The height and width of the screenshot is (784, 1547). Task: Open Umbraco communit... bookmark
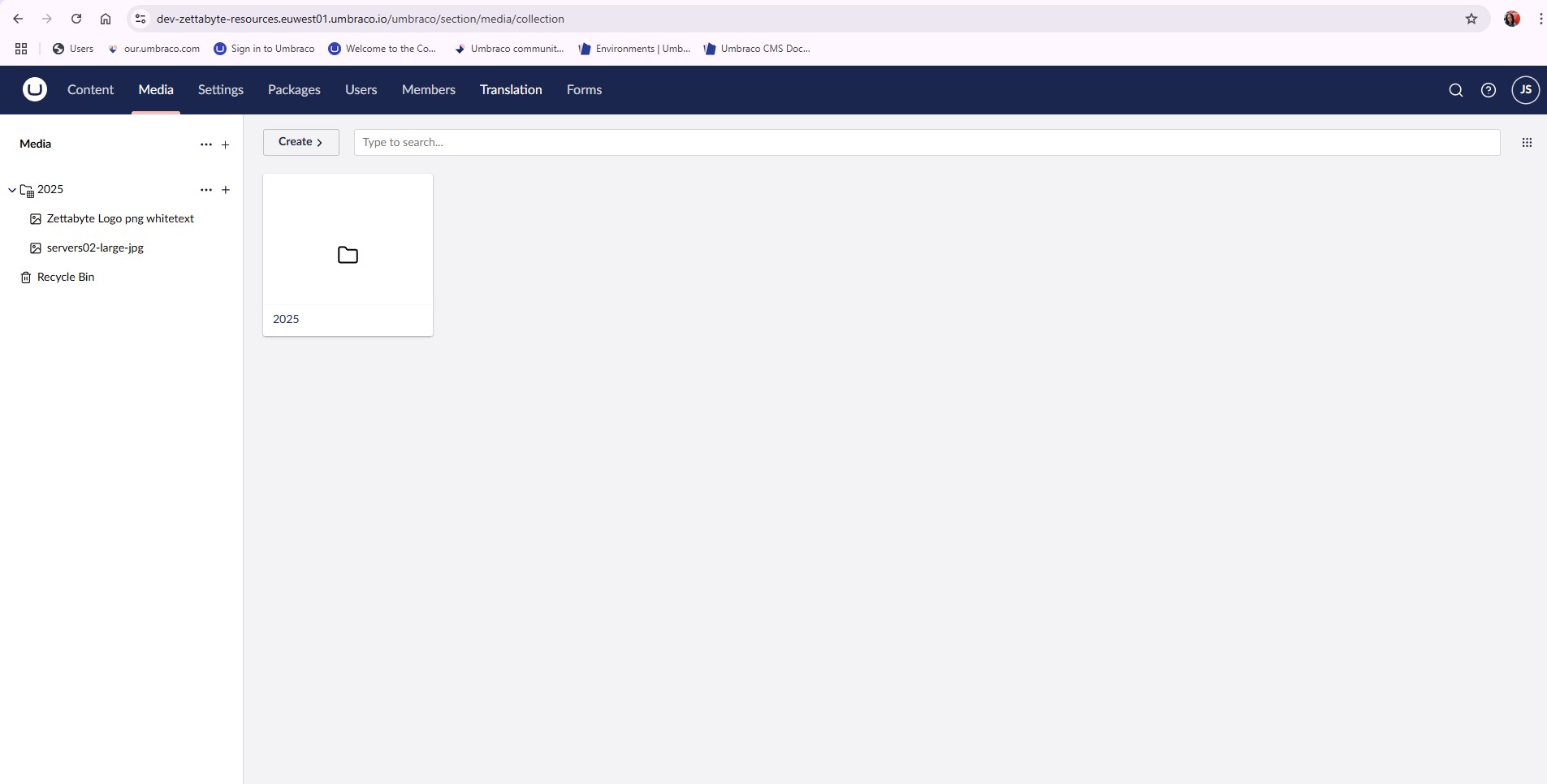pyautogui.click(x=508, y=49)
